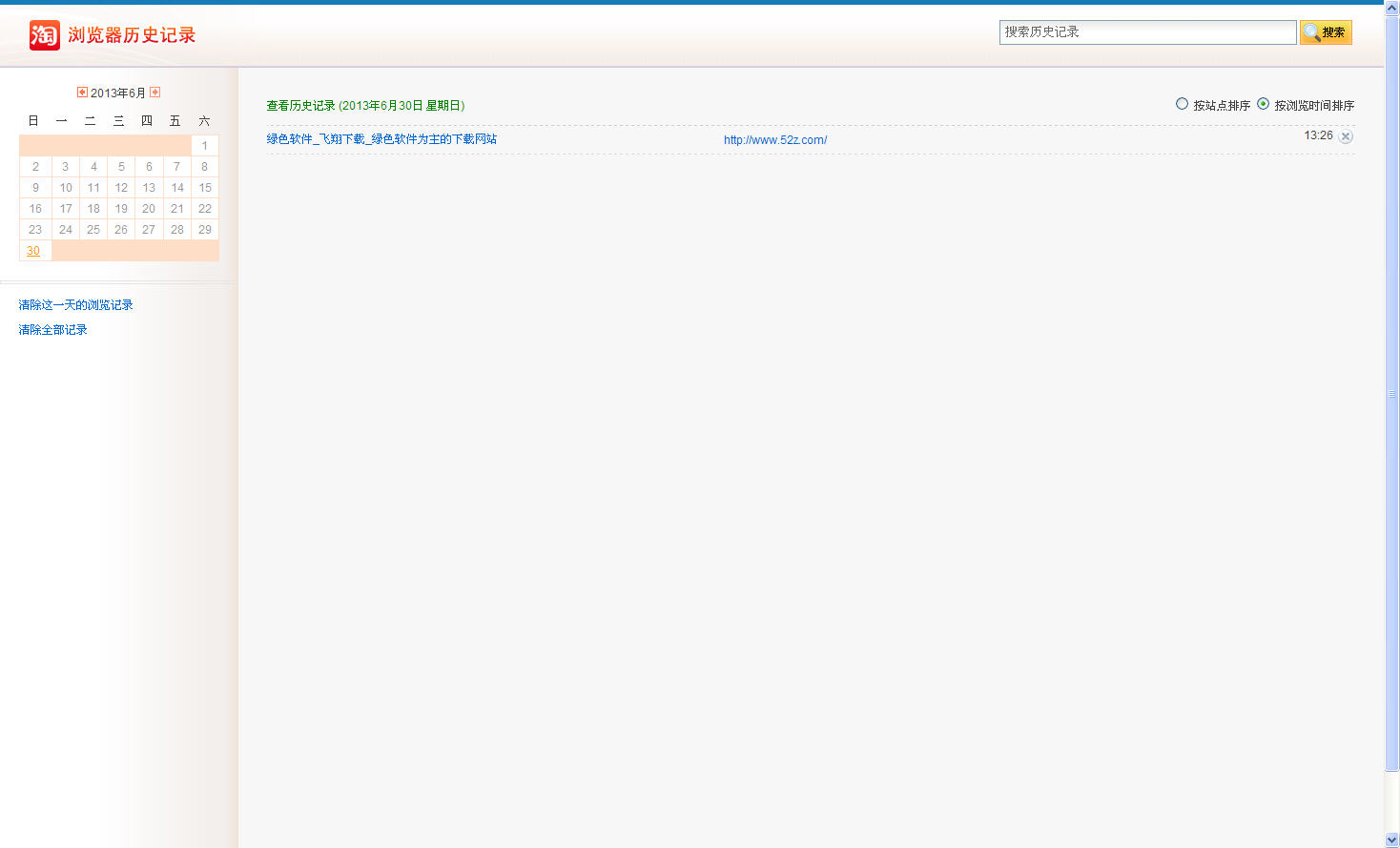This screenshot has height=848, width=1400.
Task: Select day 1 in the calendar
Action: pyautogui.click(x=204, y=146)
